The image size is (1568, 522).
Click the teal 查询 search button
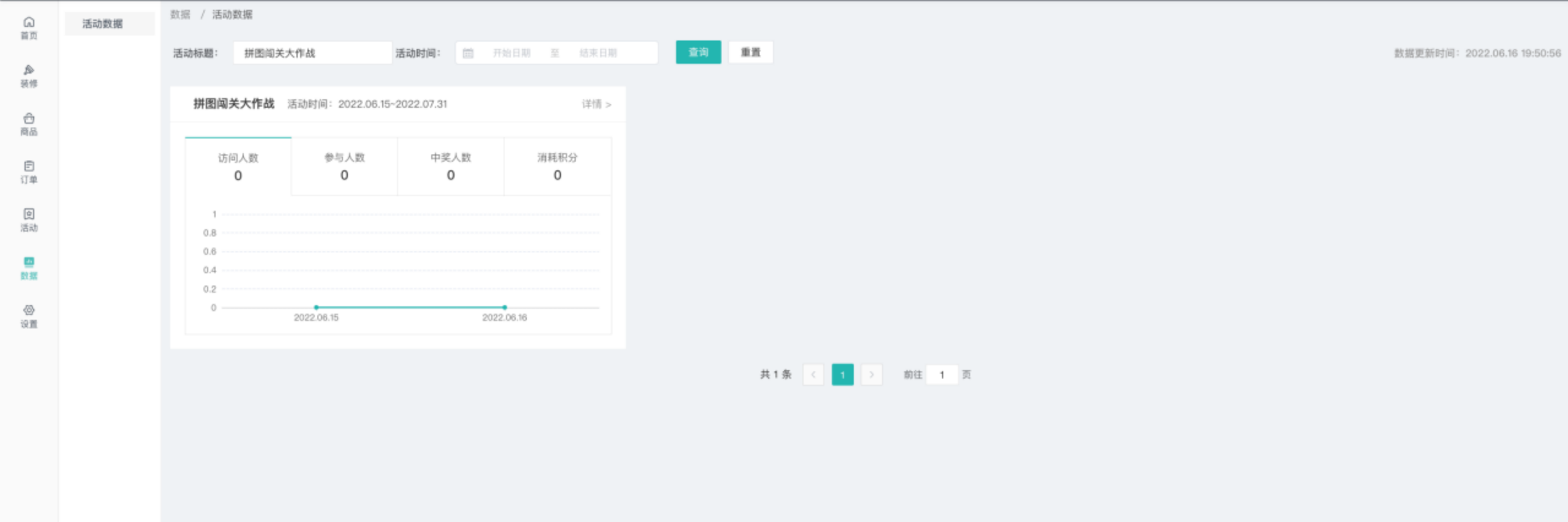[x=698, y=53]
